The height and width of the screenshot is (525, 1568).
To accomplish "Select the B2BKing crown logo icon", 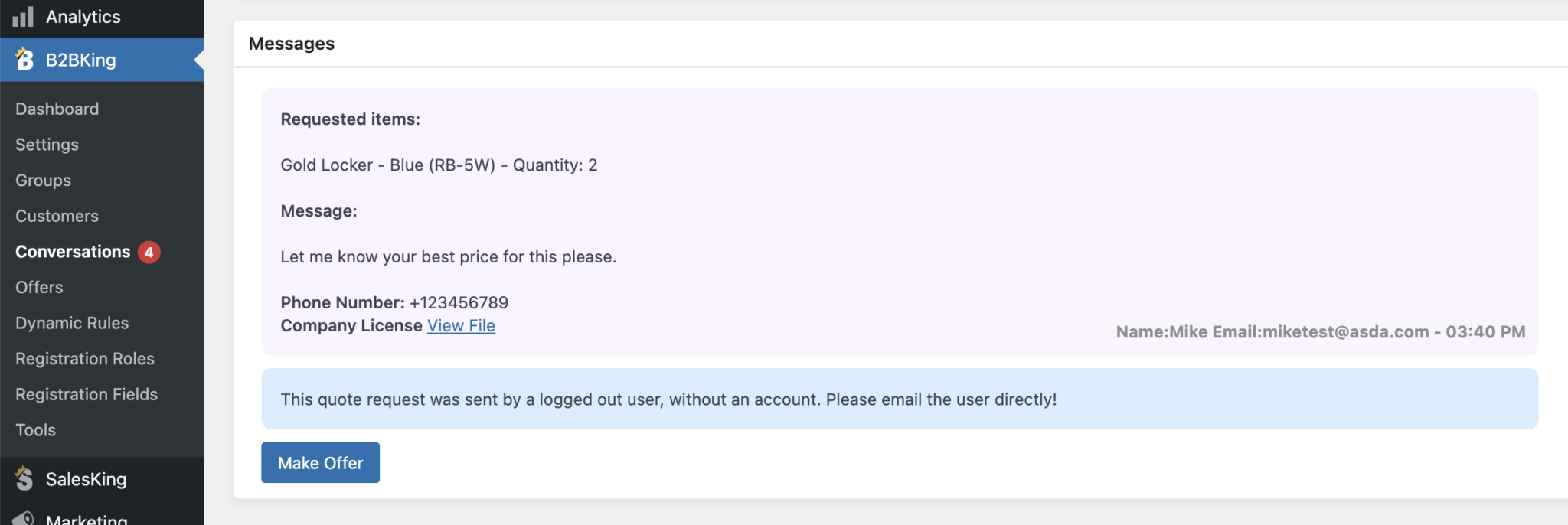I will (21, 59).
